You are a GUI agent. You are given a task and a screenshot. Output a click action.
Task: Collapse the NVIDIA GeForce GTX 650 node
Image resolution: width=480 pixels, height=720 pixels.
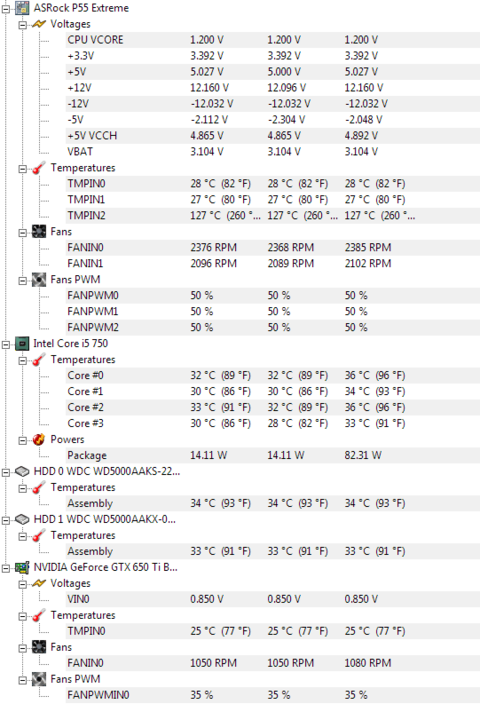tap(6, 568)
